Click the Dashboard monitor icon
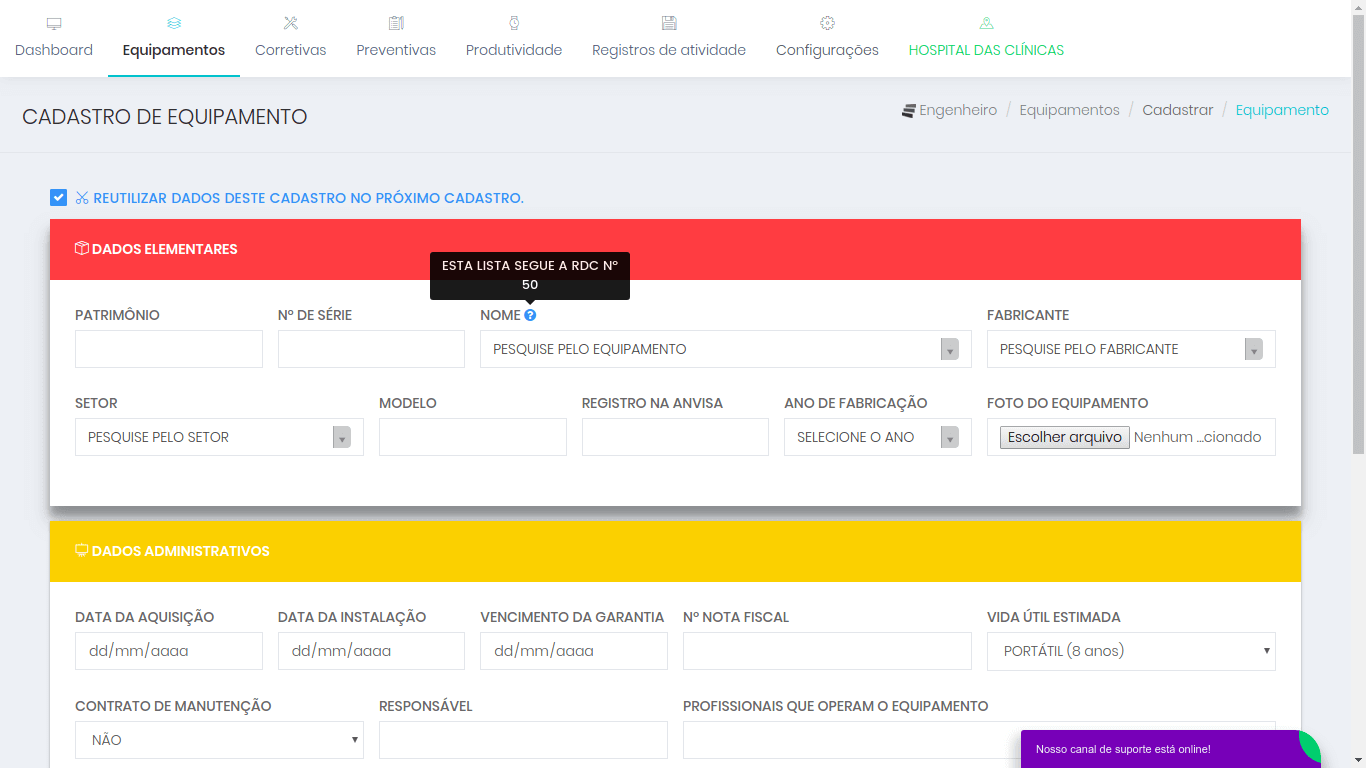The image size is (1366, 768). click(x=54, y=23)
